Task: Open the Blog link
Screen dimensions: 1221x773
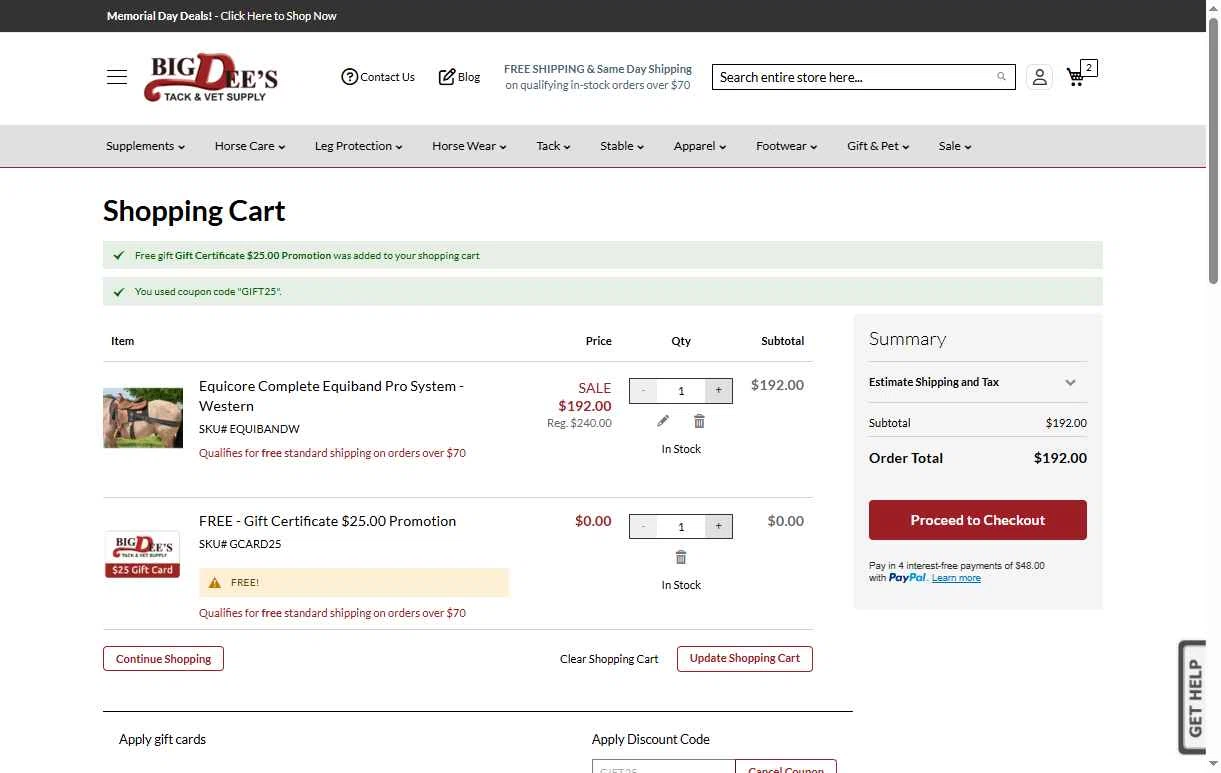Action: [469, 77]
